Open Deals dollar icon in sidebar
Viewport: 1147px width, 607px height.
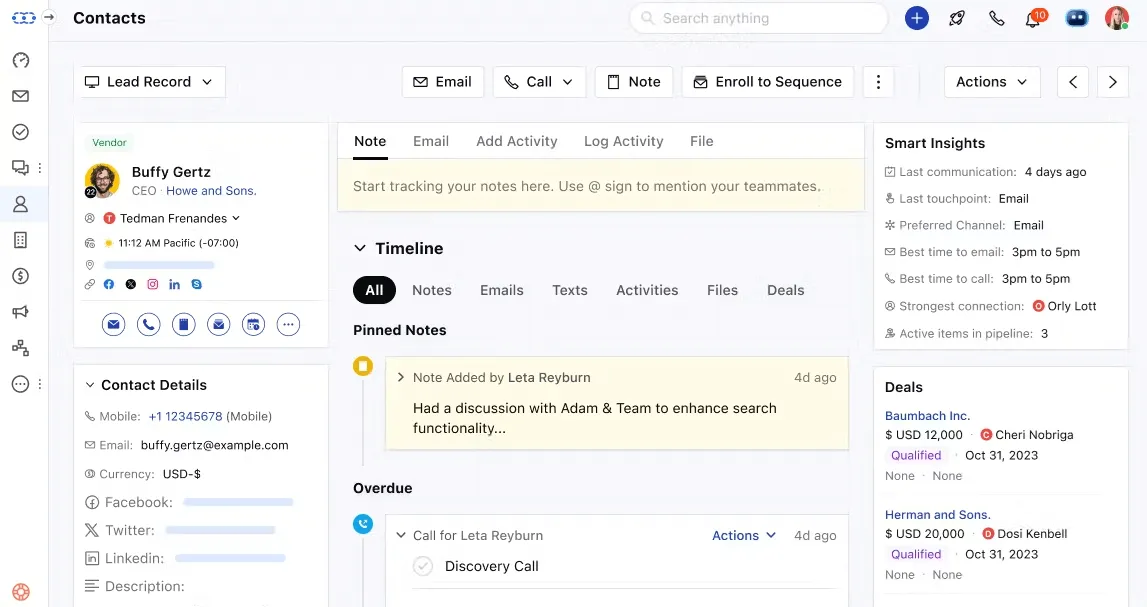click(x=20, y=276)
